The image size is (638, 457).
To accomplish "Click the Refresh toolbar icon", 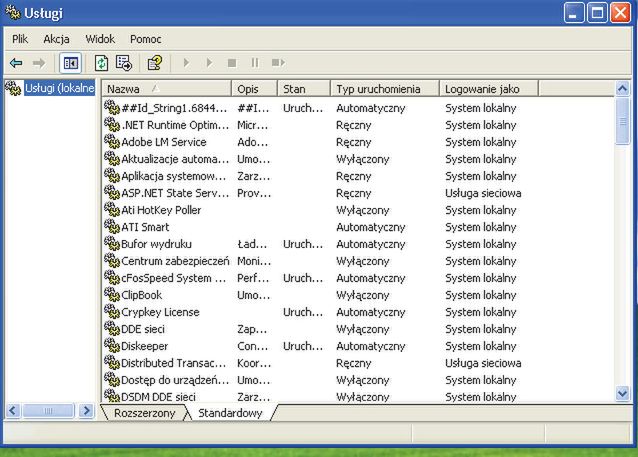I will pyautogui.click(x=101, y=63).
